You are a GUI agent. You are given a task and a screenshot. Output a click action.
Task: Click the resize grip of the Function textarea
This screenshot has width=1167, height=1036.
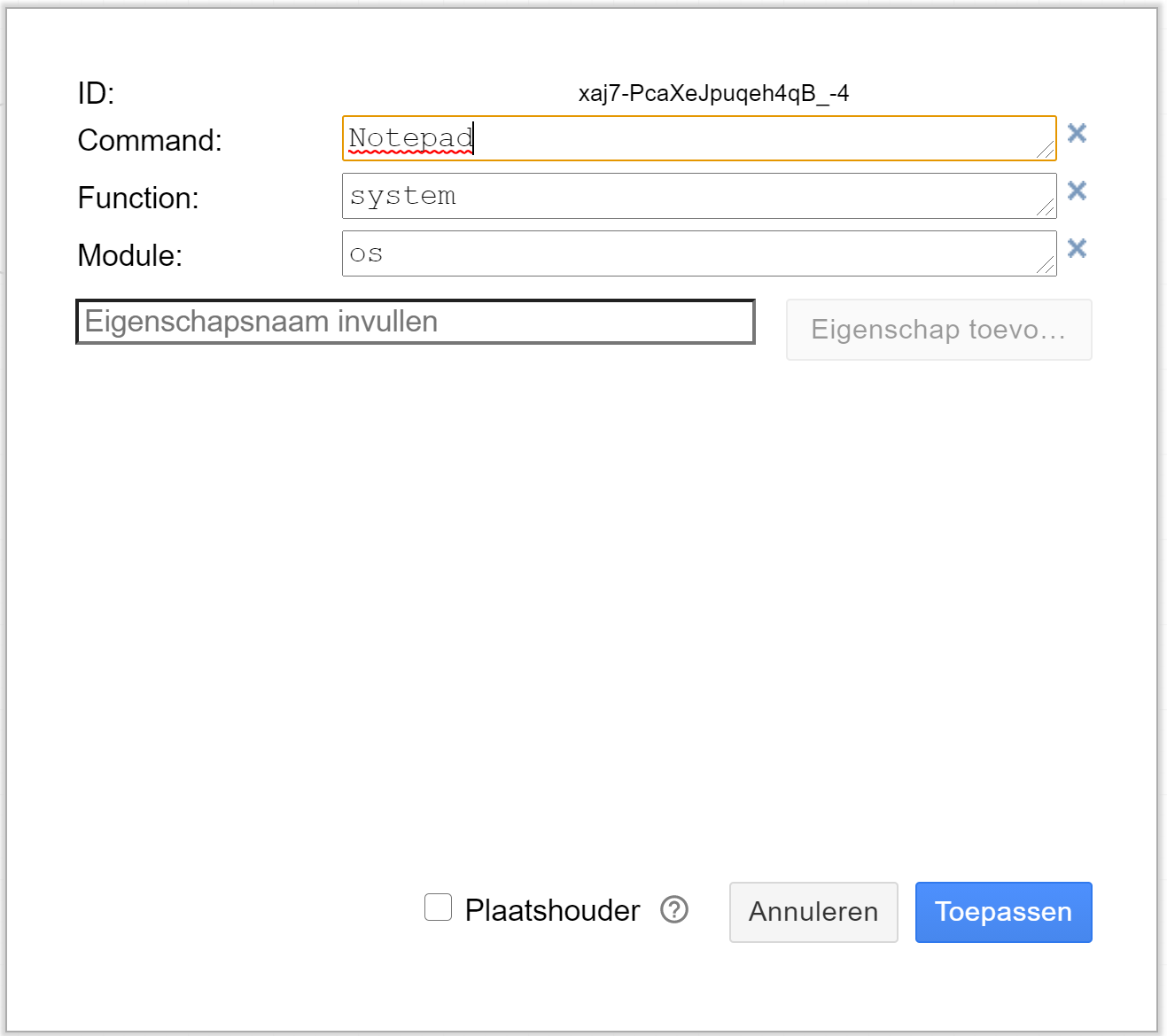1046,207
